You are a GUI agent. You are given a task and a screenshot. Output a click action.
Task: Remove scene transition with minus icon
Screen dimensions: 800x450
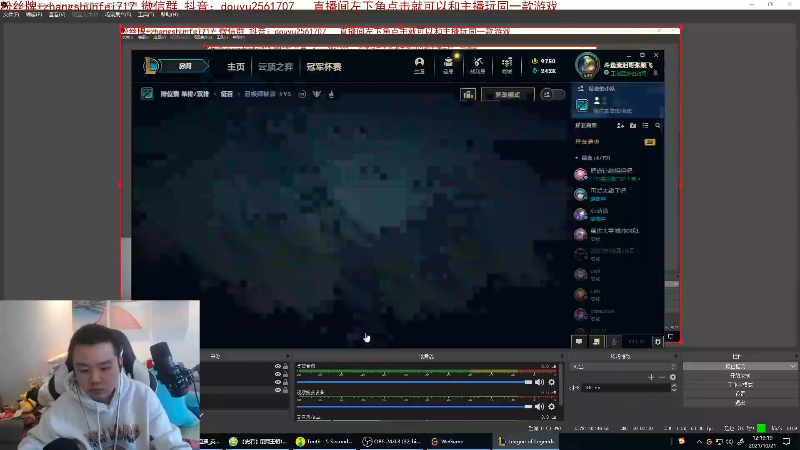click(x=662, y=377)
